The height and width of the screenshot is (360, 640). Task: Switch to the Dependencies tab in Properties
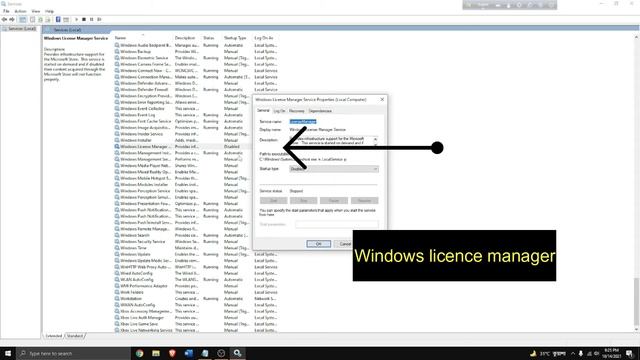click(320, 111)
